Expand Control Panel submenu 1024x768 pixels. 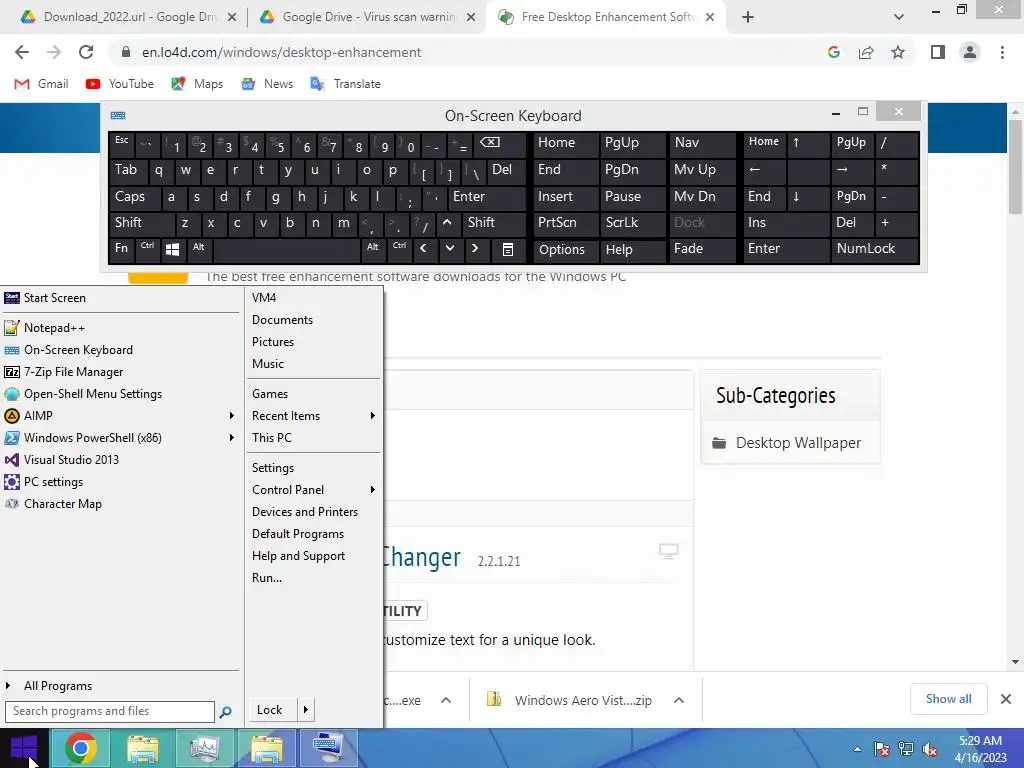click(313, 490)
